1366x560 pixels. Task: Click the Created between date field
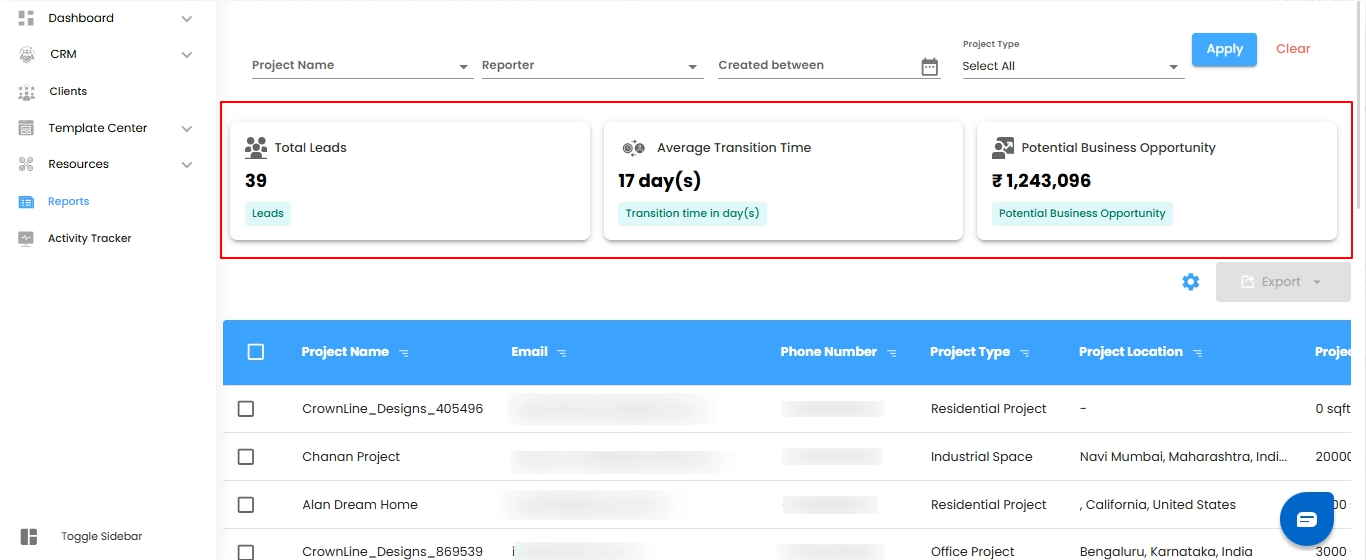tap(815, 66)
